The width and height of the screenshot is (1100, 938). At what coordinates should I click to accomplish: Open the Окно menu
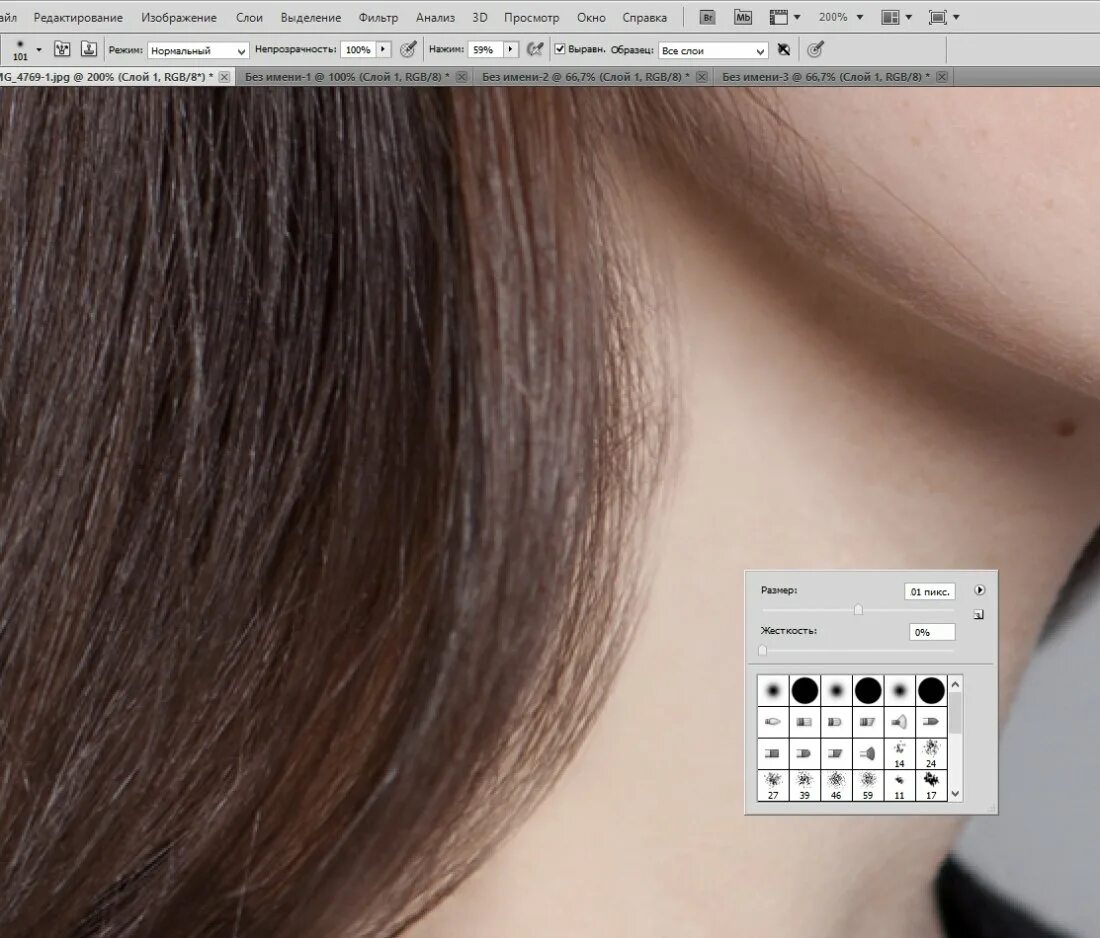[591, 18]
